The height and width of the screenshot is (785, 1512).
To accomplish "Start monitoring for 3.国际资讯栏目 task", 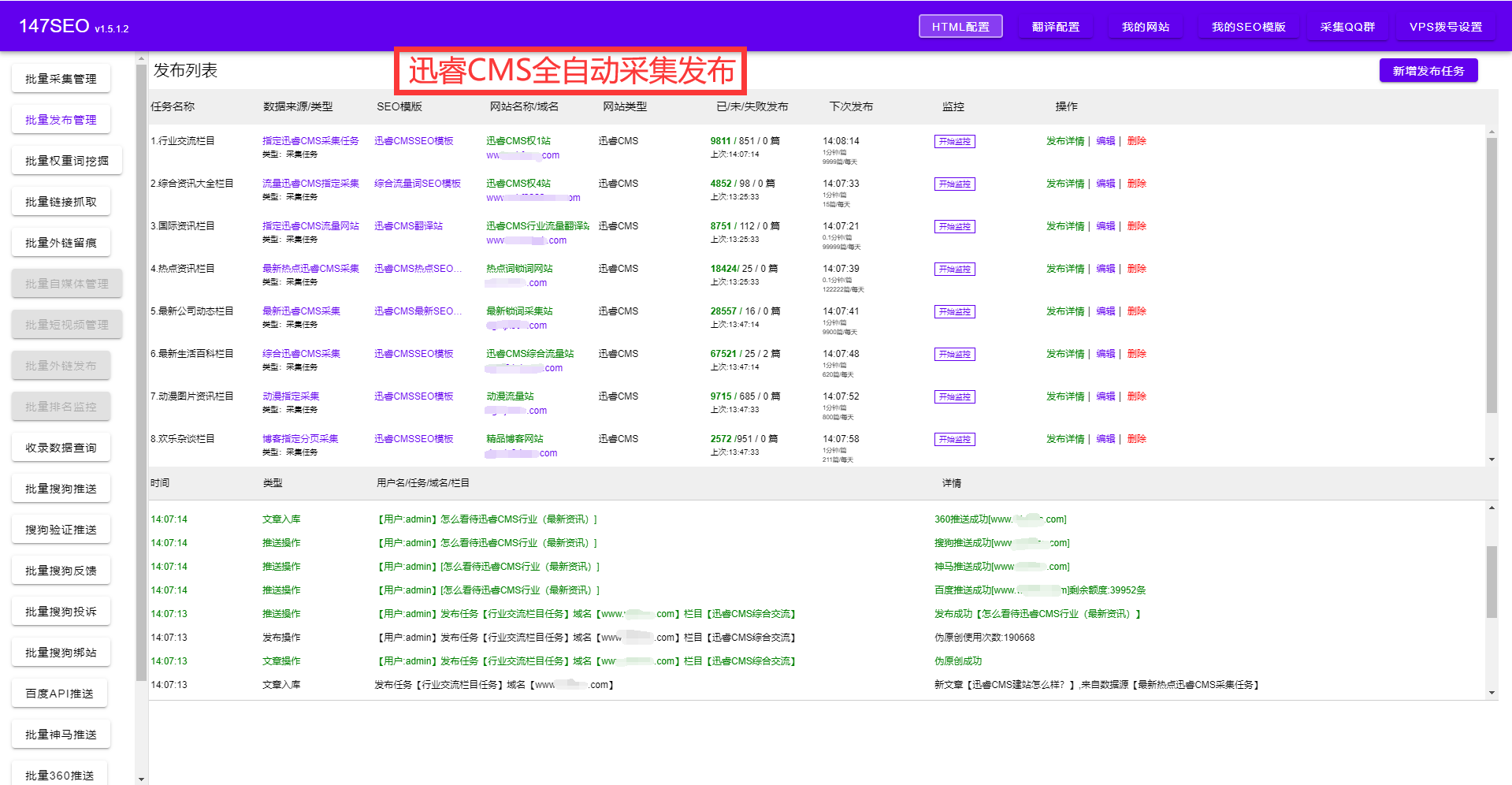I will (x=954, y=227).
